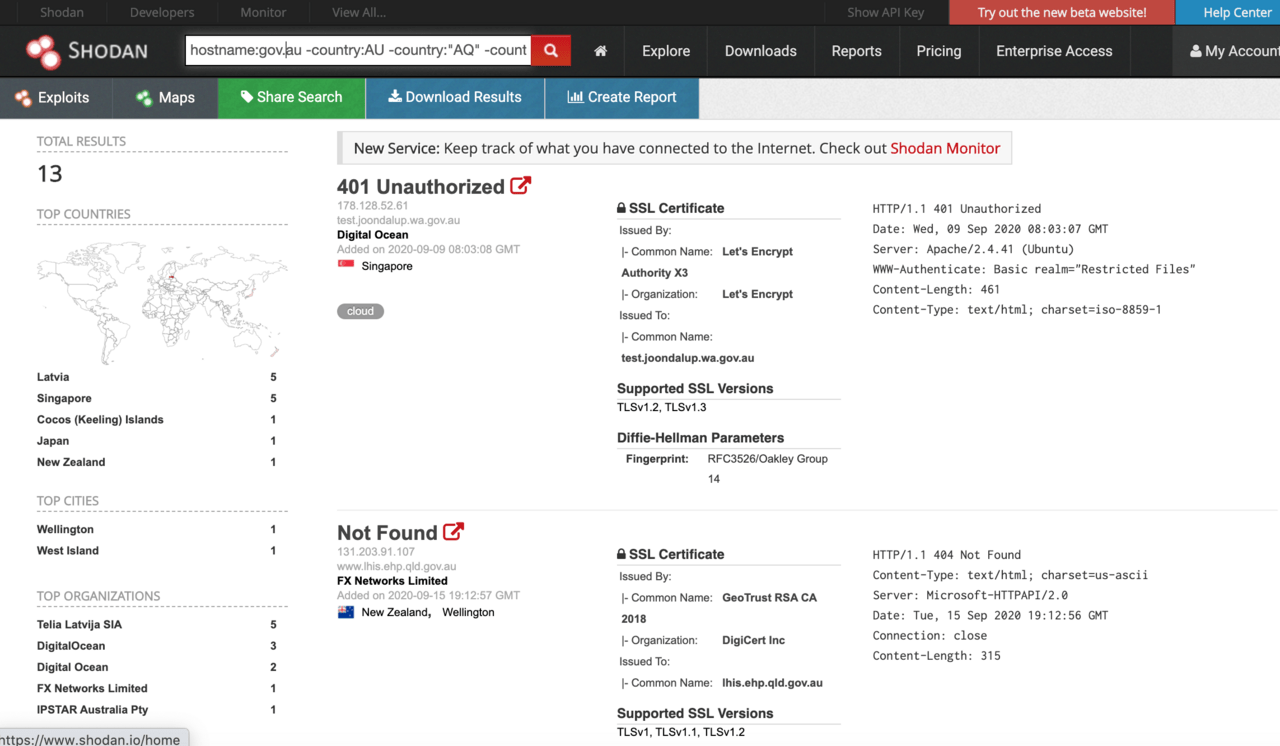This screenshot has height=746, width=1280.
Task: Filter by organization DigitalOcean with 3 results
Action: tap(71, 646)
